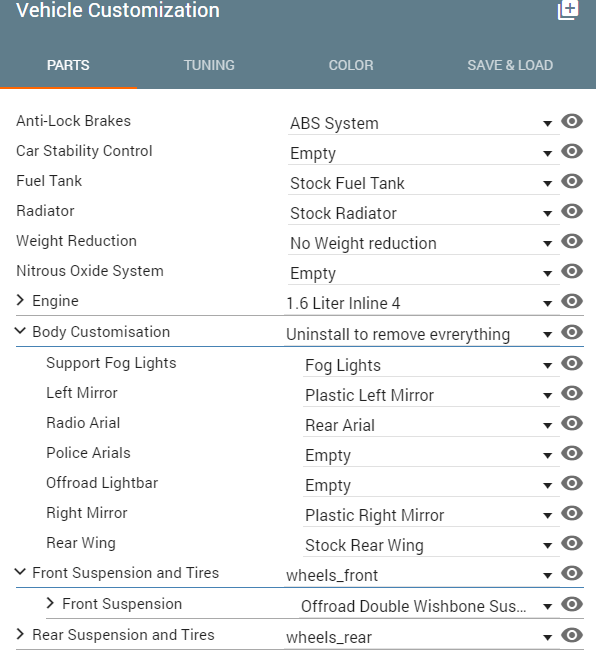Collapse the Body Customisation section

20,331
